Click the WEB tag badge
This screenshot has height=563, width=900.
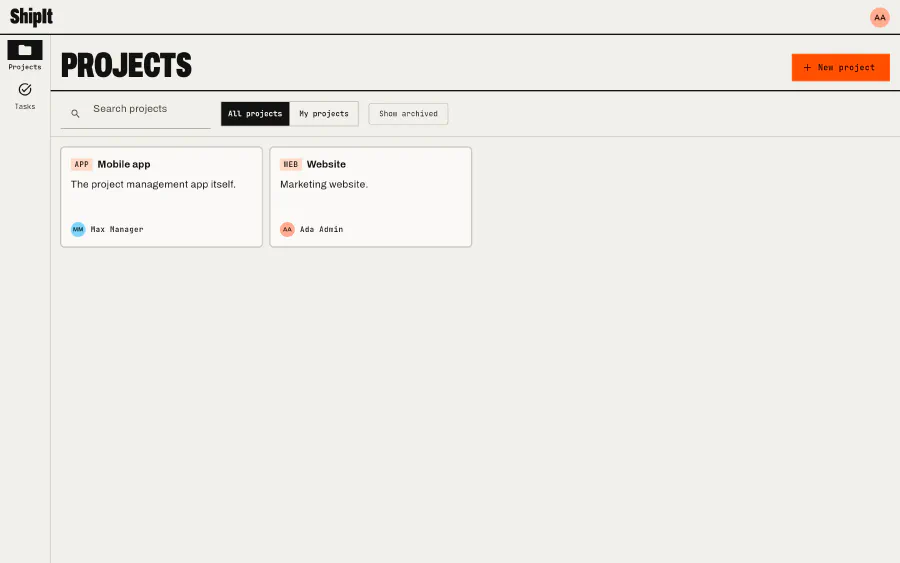[x=290, y=164]
